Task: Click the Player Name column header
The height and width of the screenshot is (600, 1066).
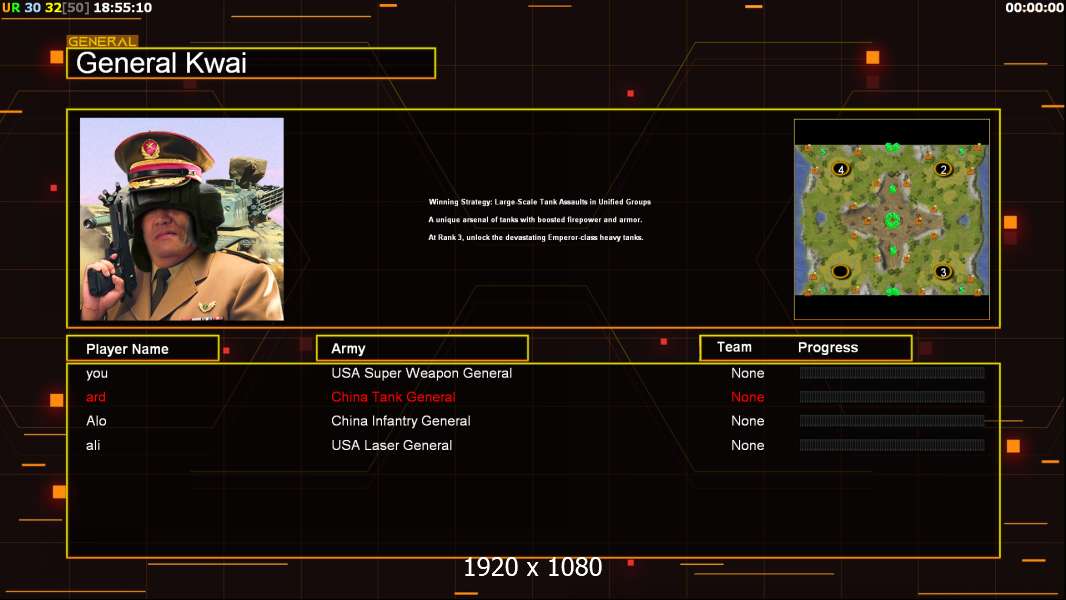Action: (x=143, y=349)
